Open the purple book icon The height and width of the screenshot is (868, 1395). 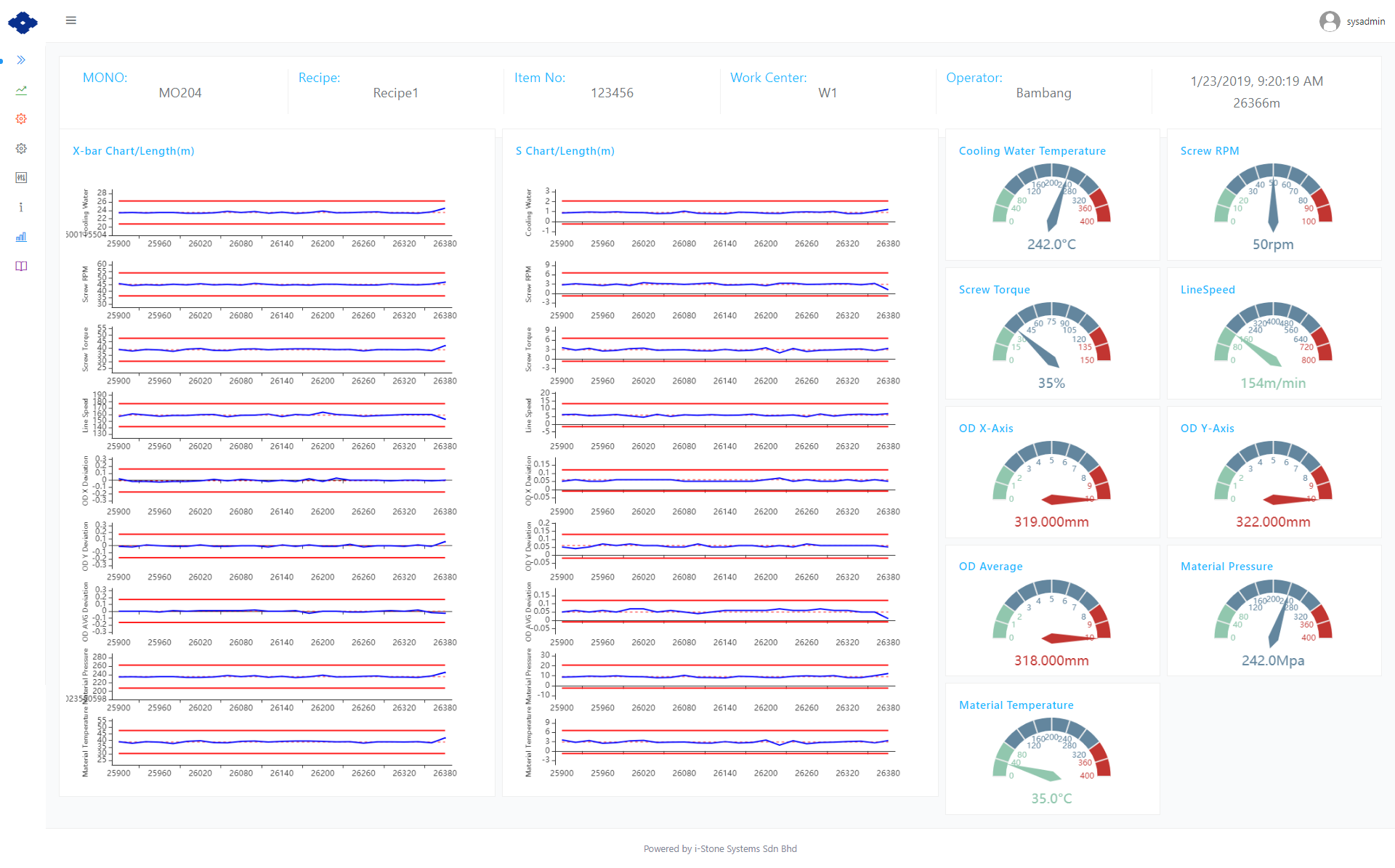coord(21,267)
